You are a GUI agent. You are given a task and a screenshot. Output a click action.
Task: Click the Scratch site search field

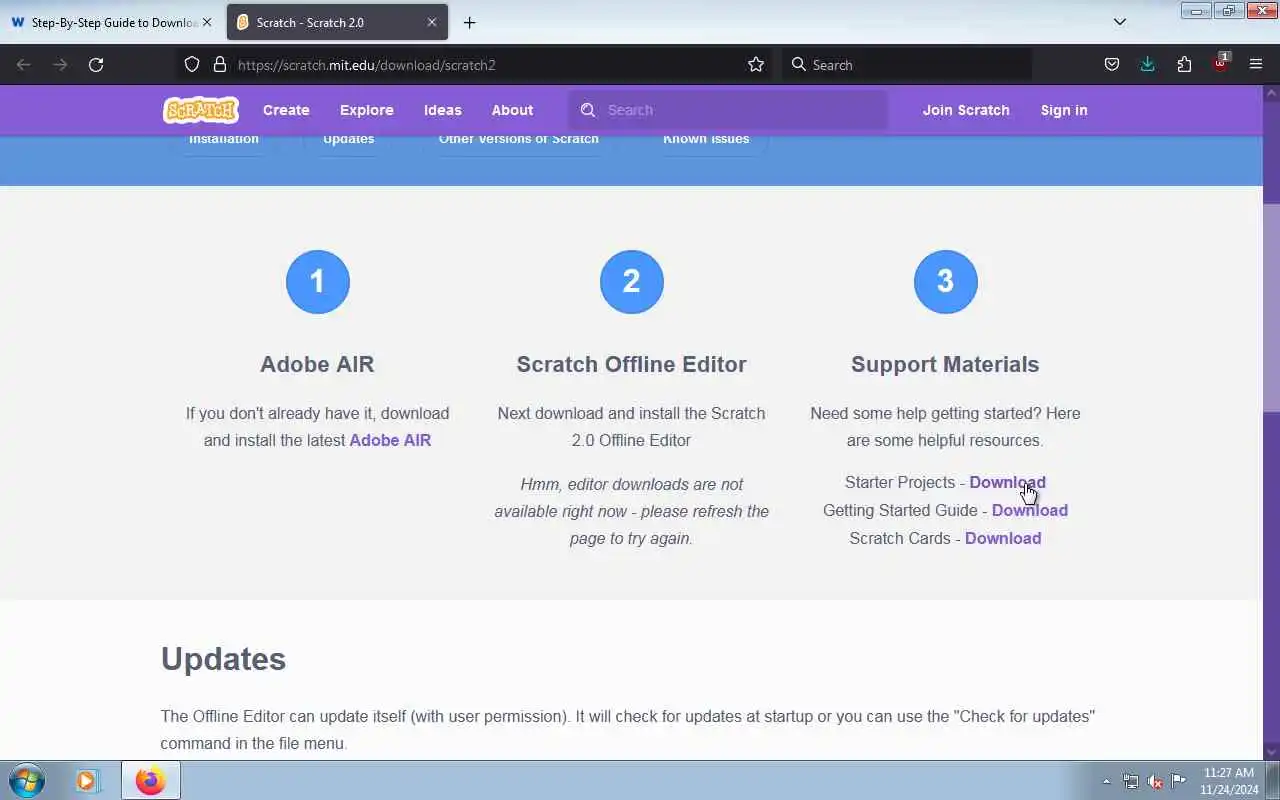[x=728, y=110]
